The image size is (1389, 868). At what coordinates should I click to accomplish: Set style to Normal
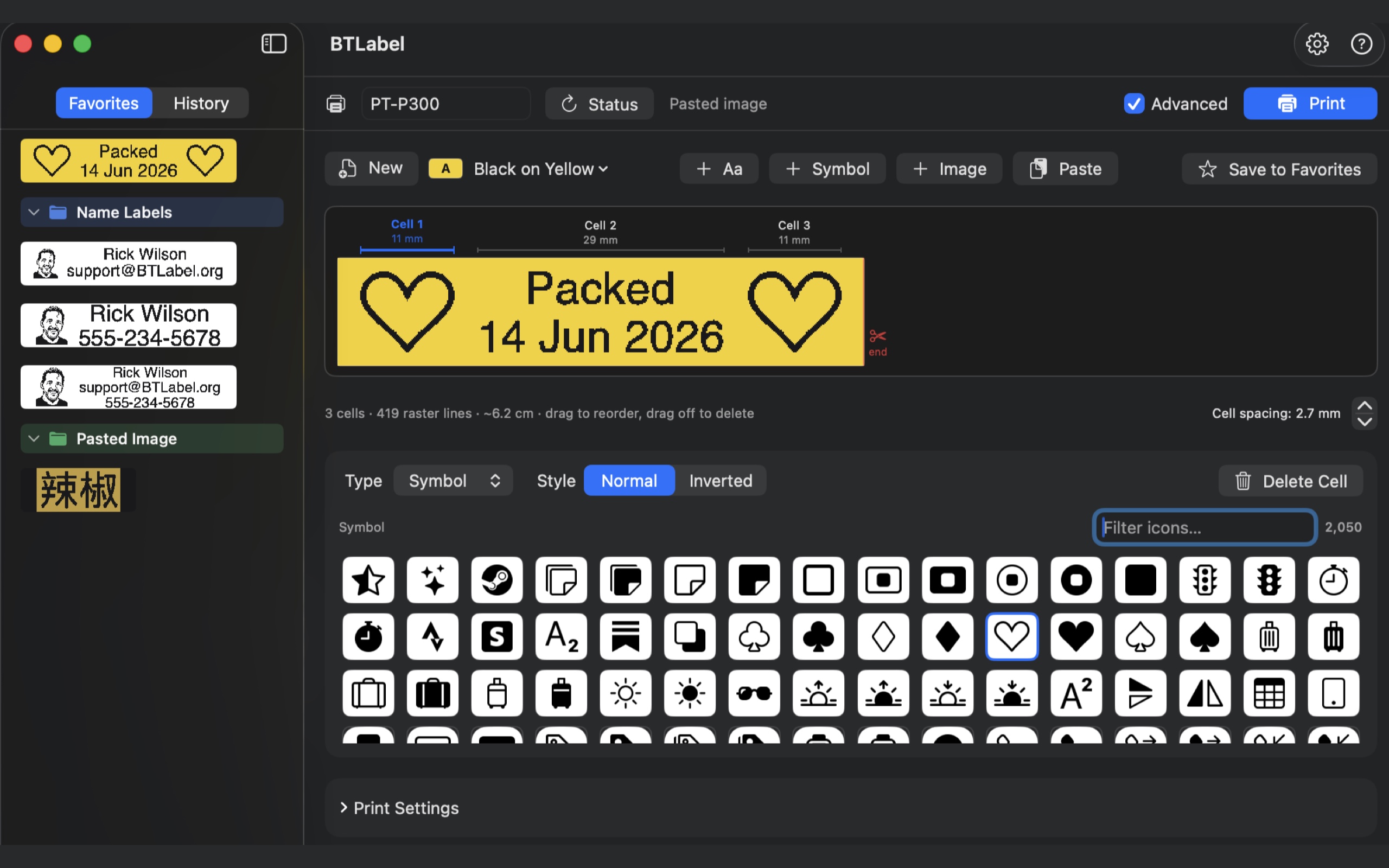(x=629, y=481)
